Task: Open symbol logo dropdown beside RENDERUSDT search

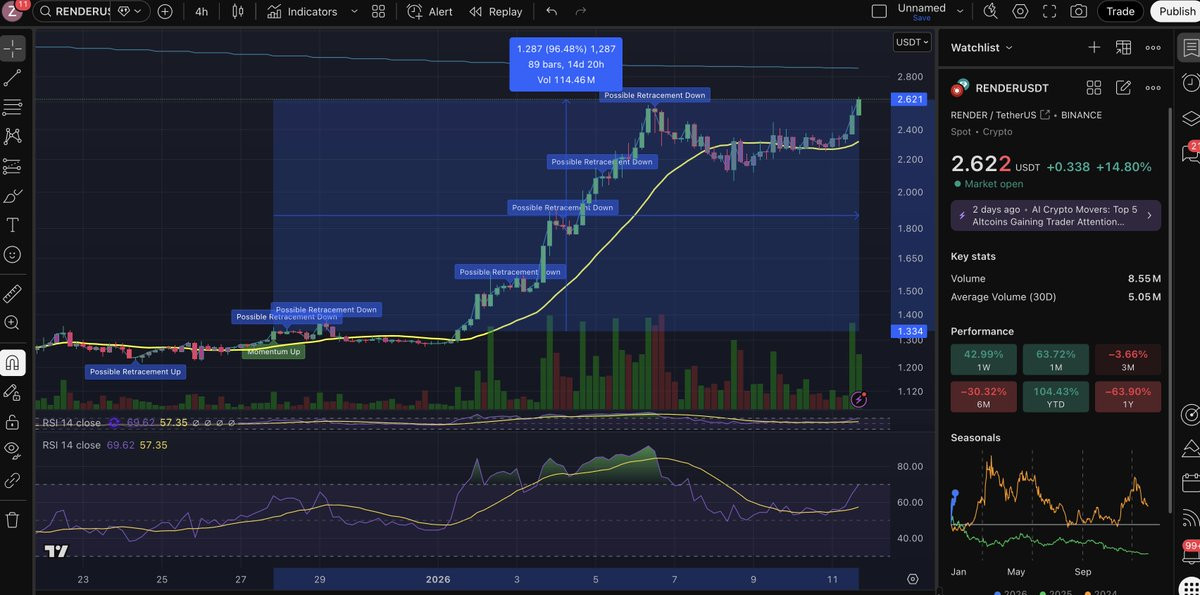Action: pyautogui.click(x=131, y=12)
